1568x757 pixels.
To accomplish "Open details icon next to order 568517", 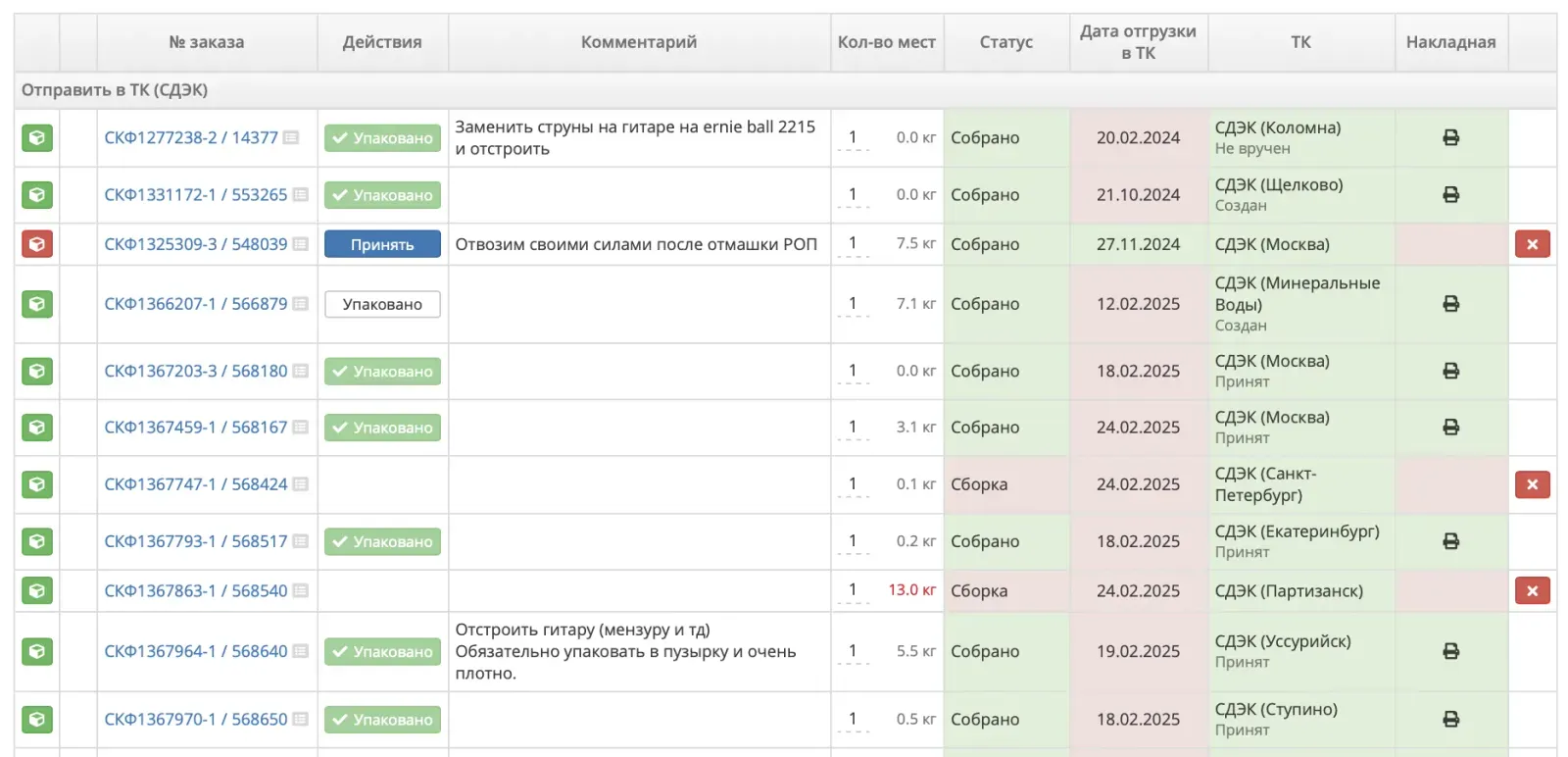I will 301,541.
